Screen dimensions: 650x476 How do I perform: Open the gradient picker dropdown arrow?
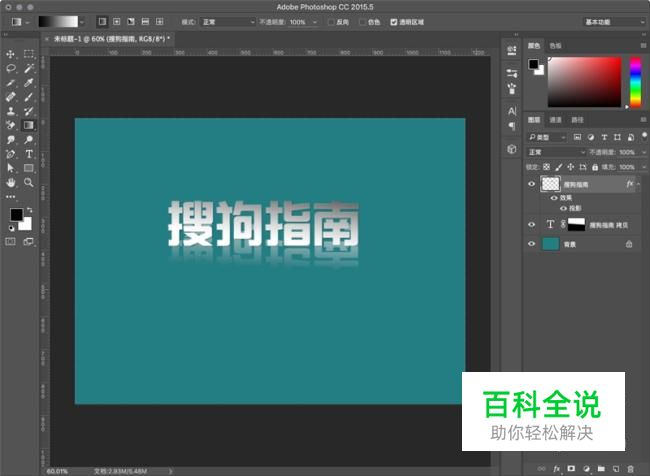[82, 22]
